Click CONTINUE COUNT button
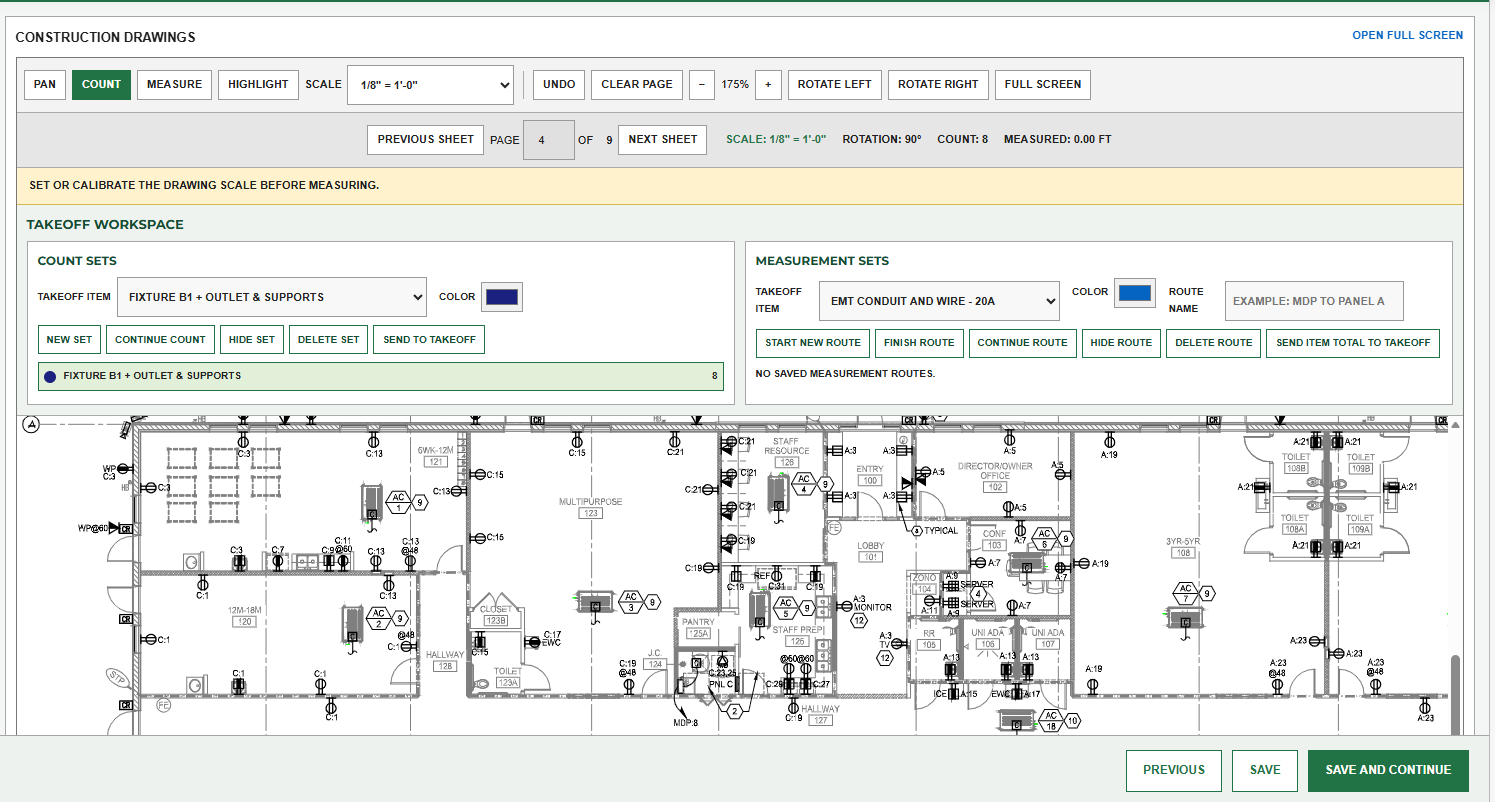Screen dimensions: 1495x802 point(160,339)
